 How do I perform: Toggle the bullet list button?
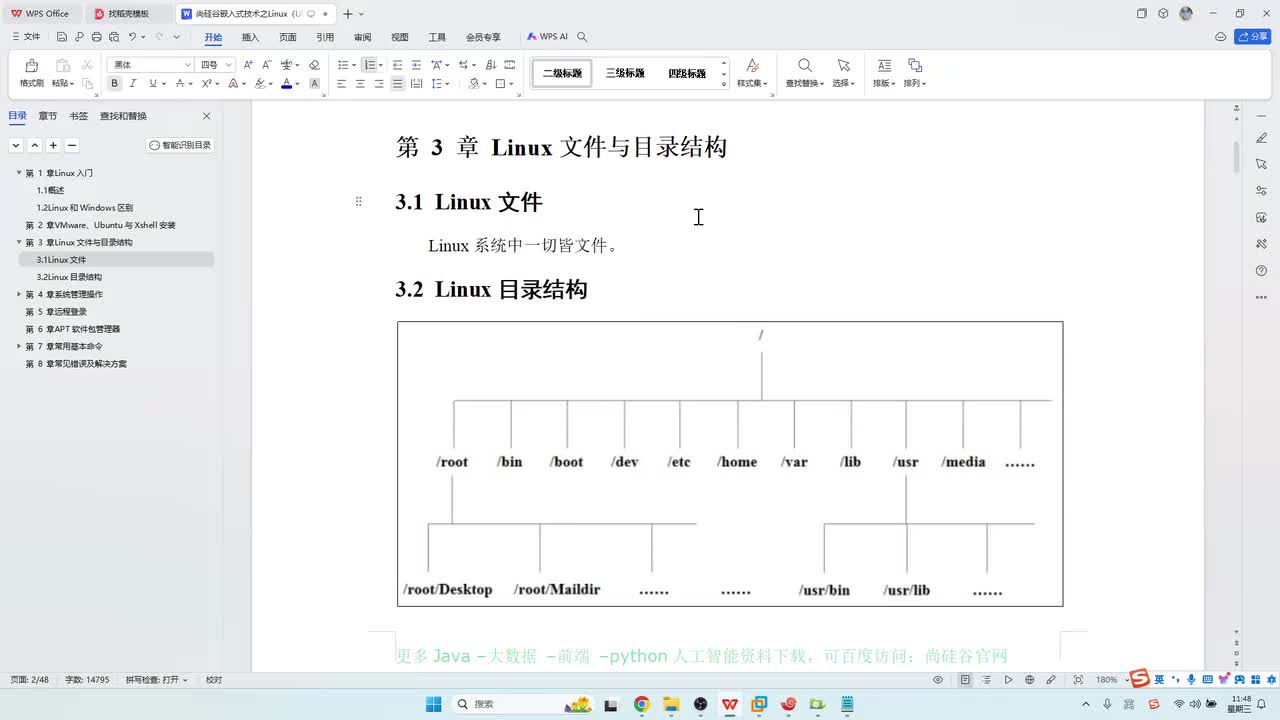click(343, 64)
